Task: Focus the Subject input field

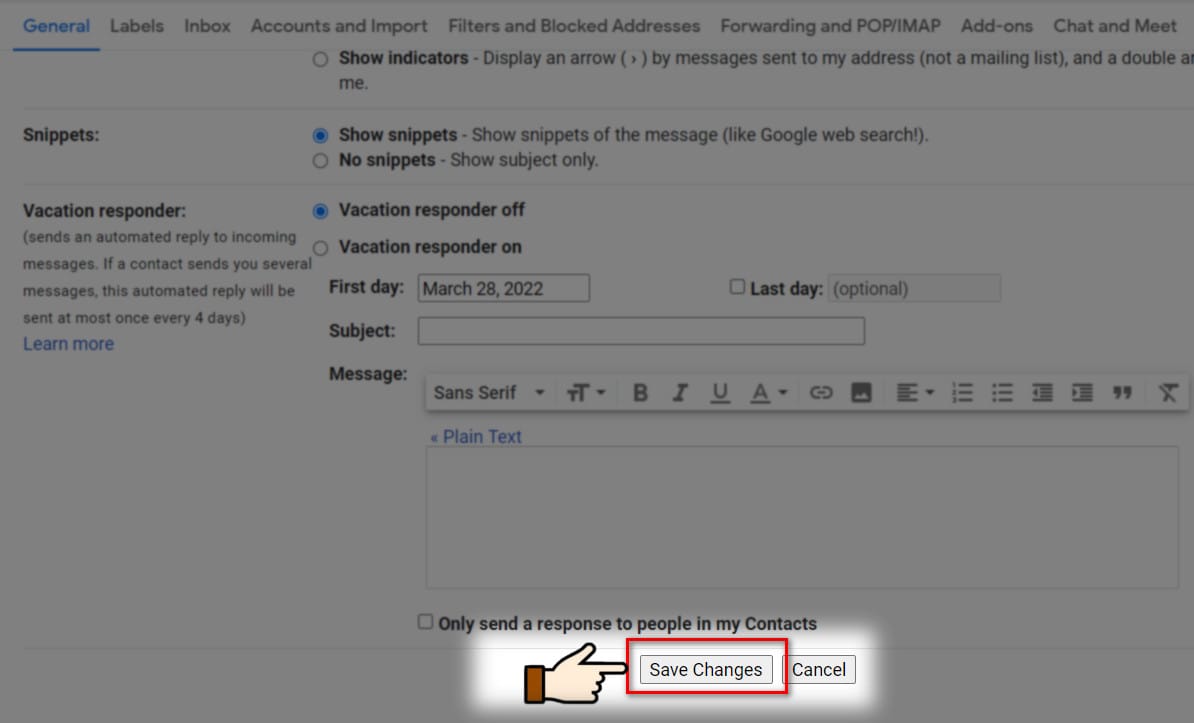Action: click(641, 331)
